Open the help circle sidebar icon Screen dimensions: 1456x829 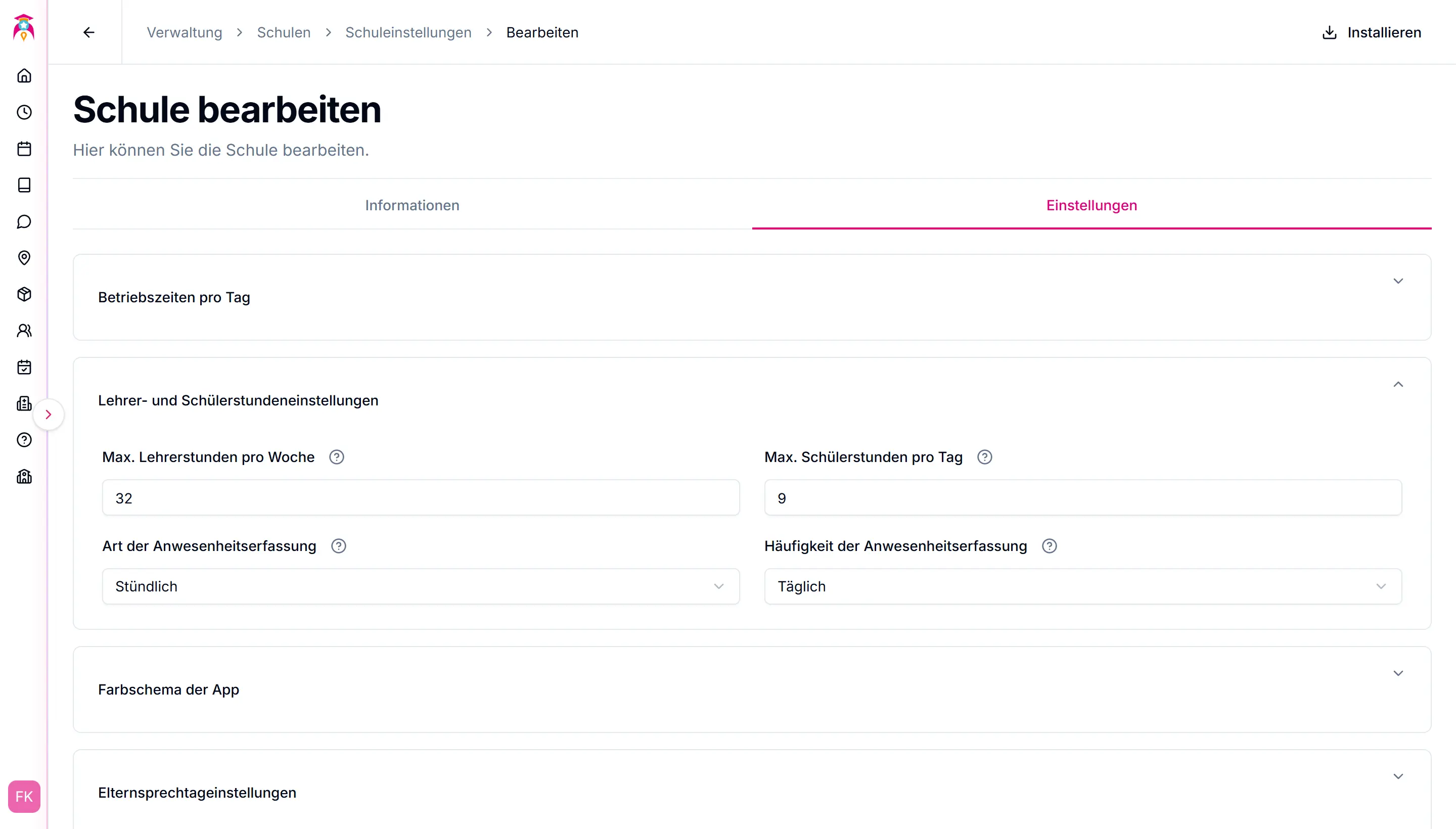pyautogui.click(x=24, y=440)
